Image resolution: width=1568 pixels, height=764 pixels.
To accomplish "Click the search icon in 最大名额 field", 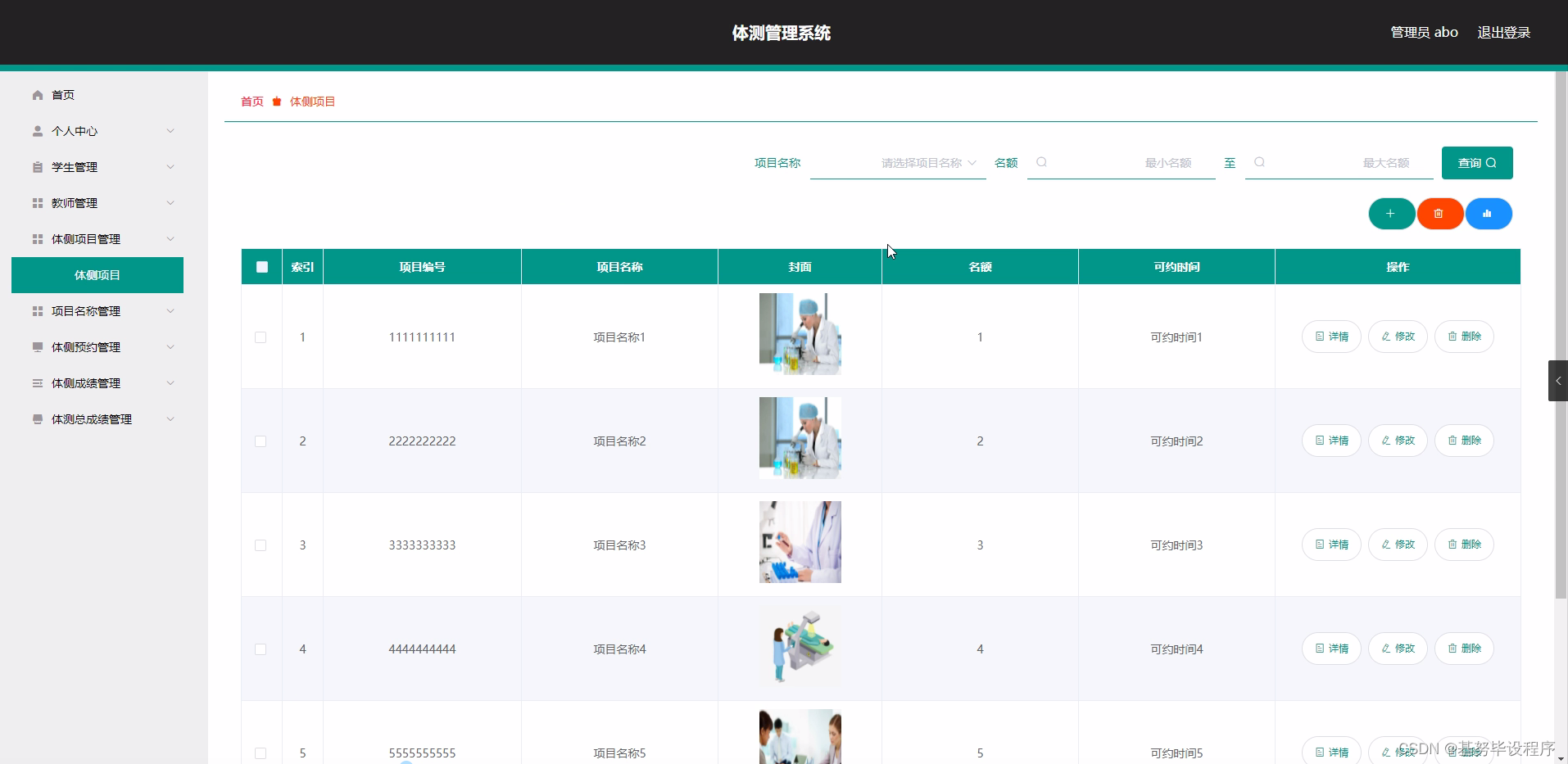I will pos(1259,162).
